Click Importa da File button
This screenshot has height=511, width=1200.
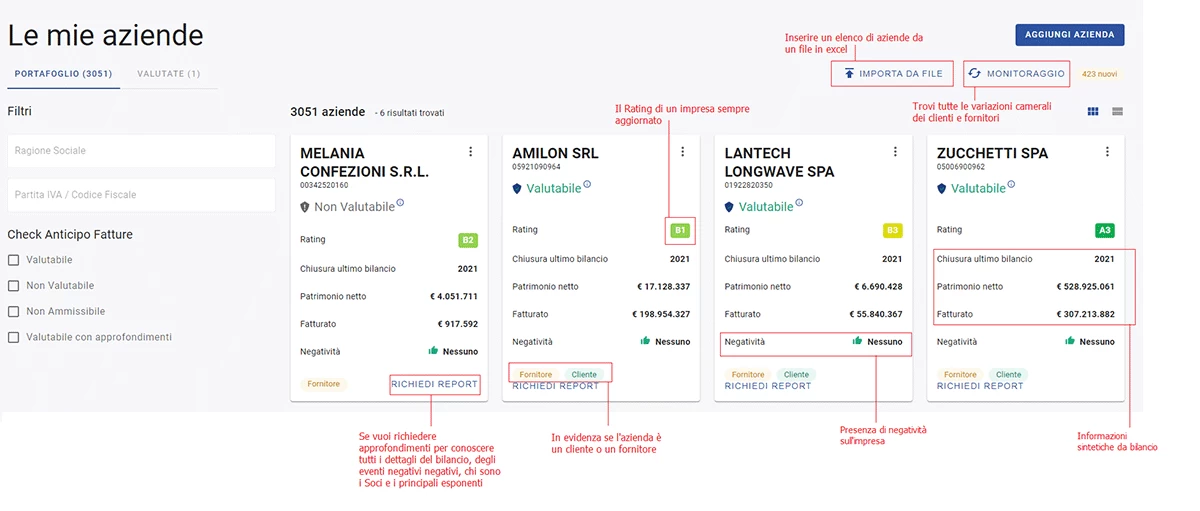click(x=893, y=74)
